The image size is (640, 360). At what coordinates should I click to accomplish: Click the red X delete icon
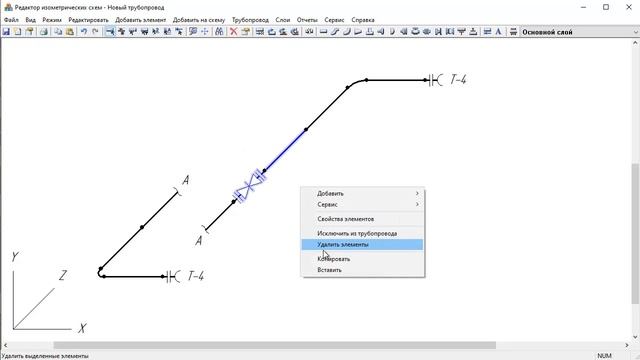233,31
